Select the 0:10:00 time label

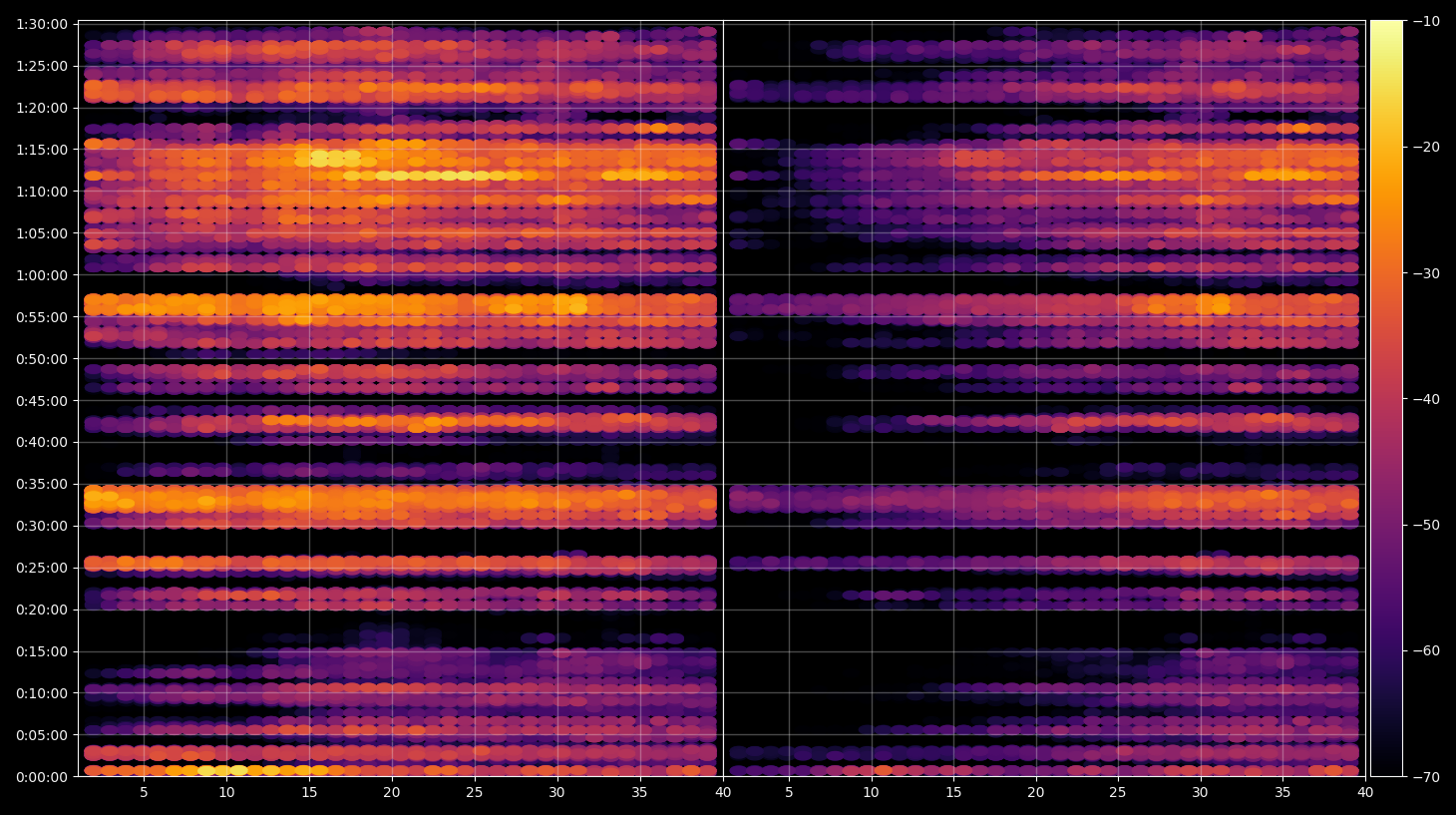[x=42, y=693]
